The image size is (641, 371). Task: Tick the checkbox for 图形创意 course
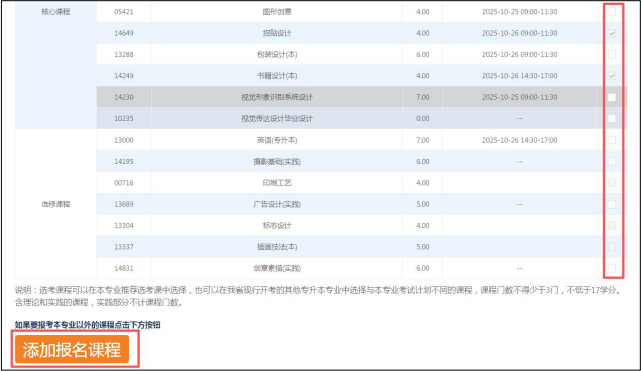point(612,12)
